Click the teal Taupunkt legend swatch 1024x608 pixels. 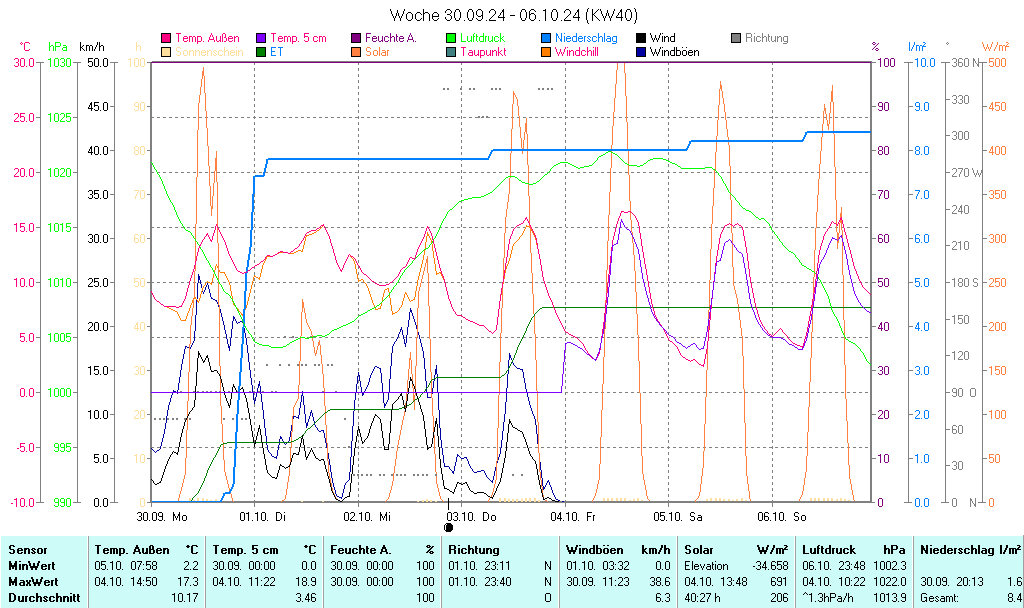pos(451,52)
